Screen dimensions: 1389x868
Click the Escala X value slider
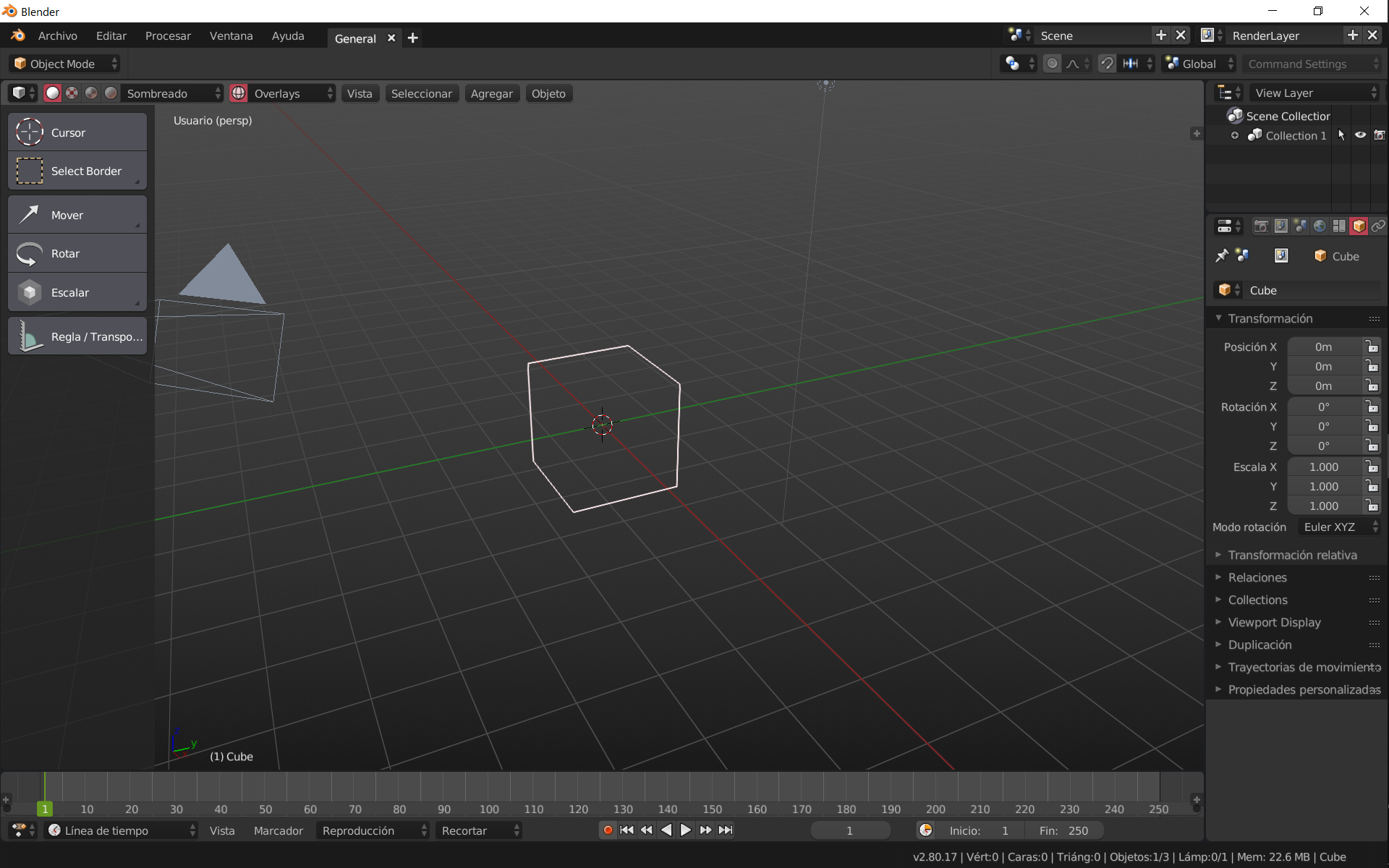coord(1323,467)
